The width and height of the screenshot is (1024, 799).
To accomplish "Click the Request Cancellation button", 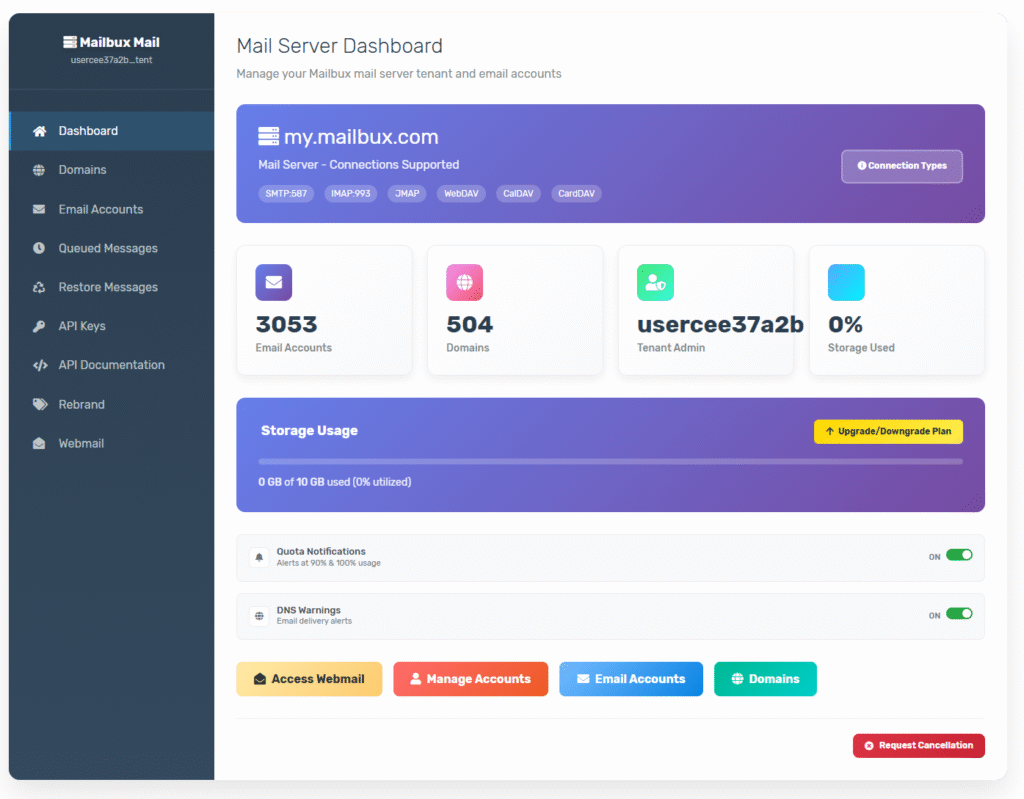I will (918, 745).
